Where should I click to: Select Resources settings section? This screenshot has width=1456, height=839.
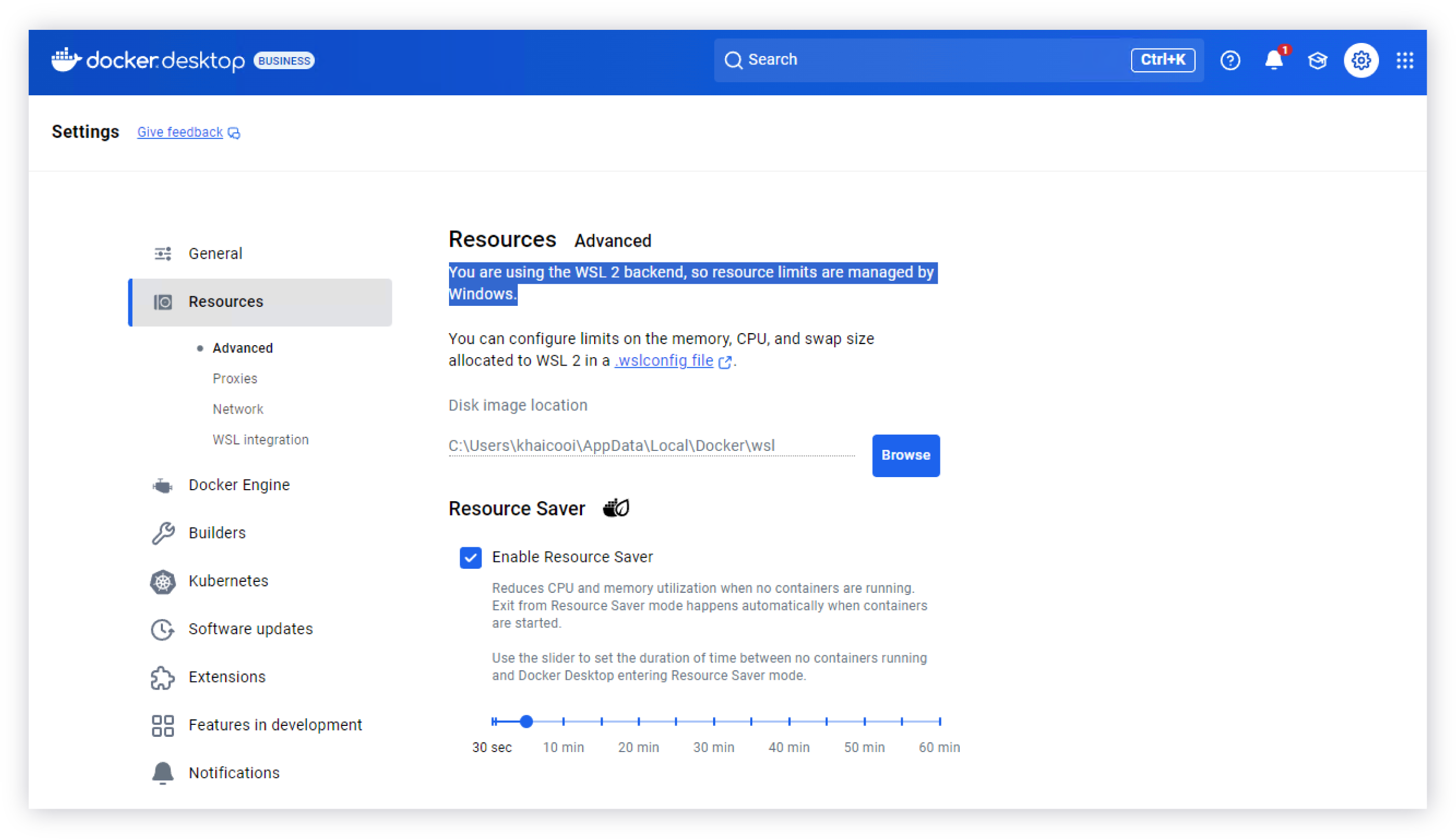click(260, 302)
